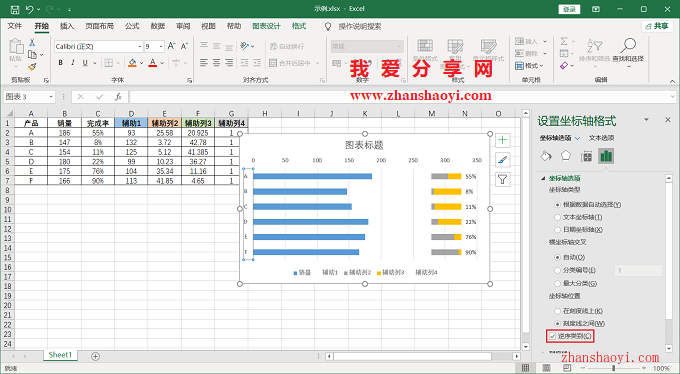Click the Undo arrow icon
The image size is (680, 374).
pyautogui.click(x=29, y=9)
